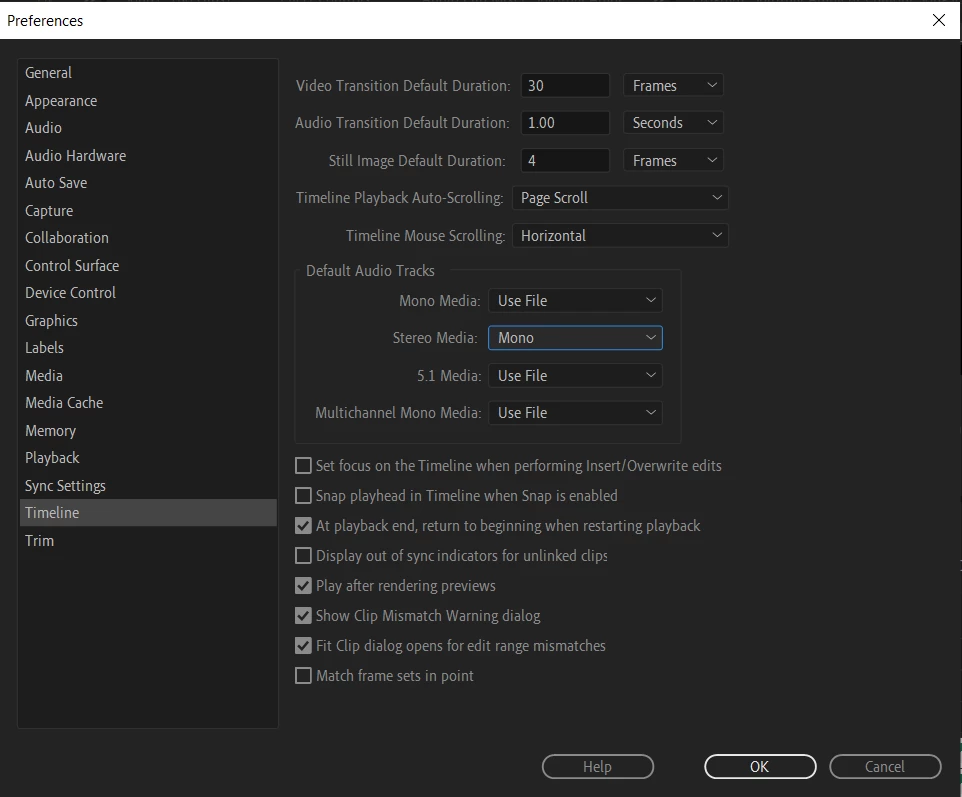The height and width of the screenshot is (797, 962).
Task: Select the Timeline category
Action: 147,512
